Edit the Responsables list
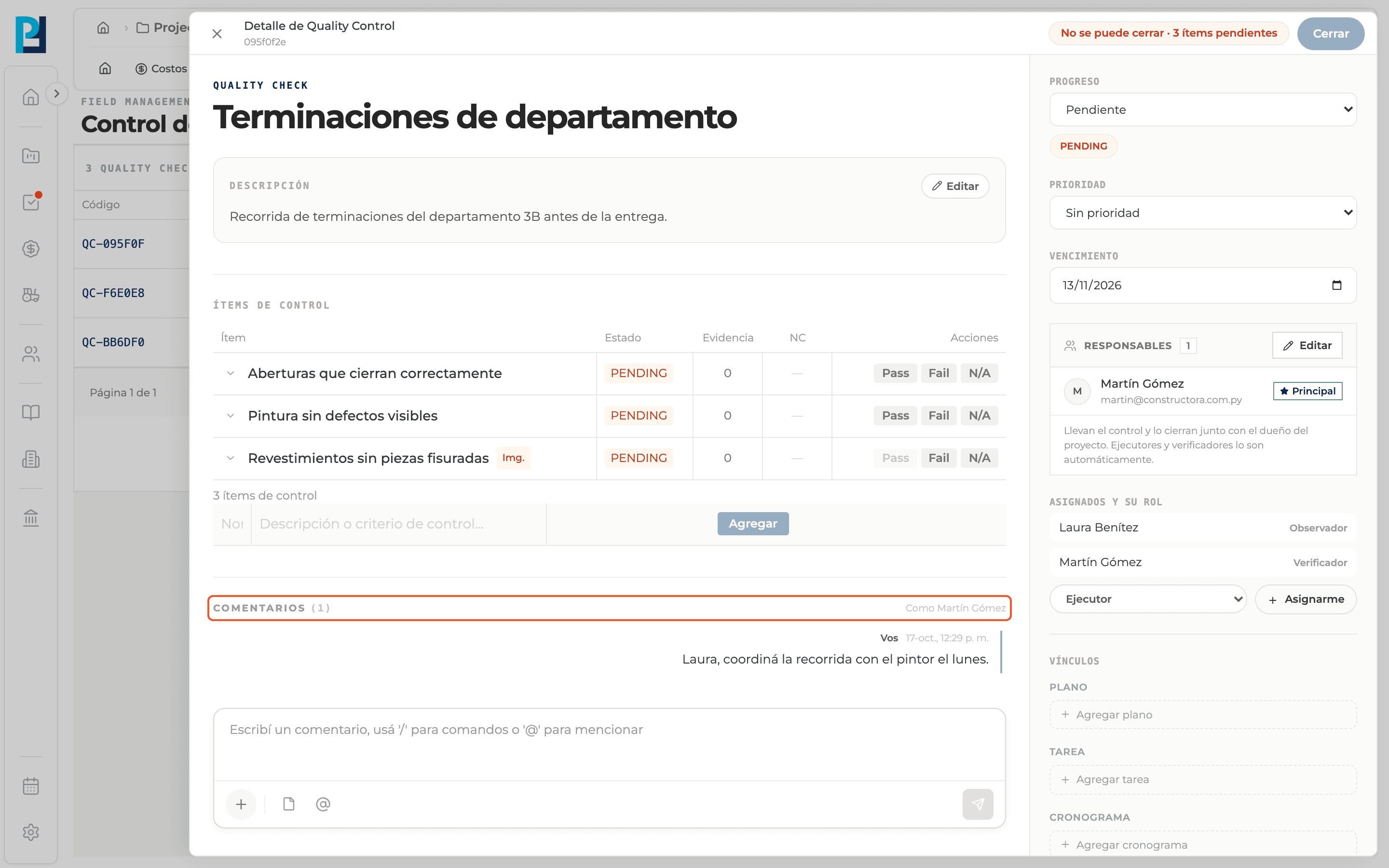1389x868 pixels. coord(1307,346)
